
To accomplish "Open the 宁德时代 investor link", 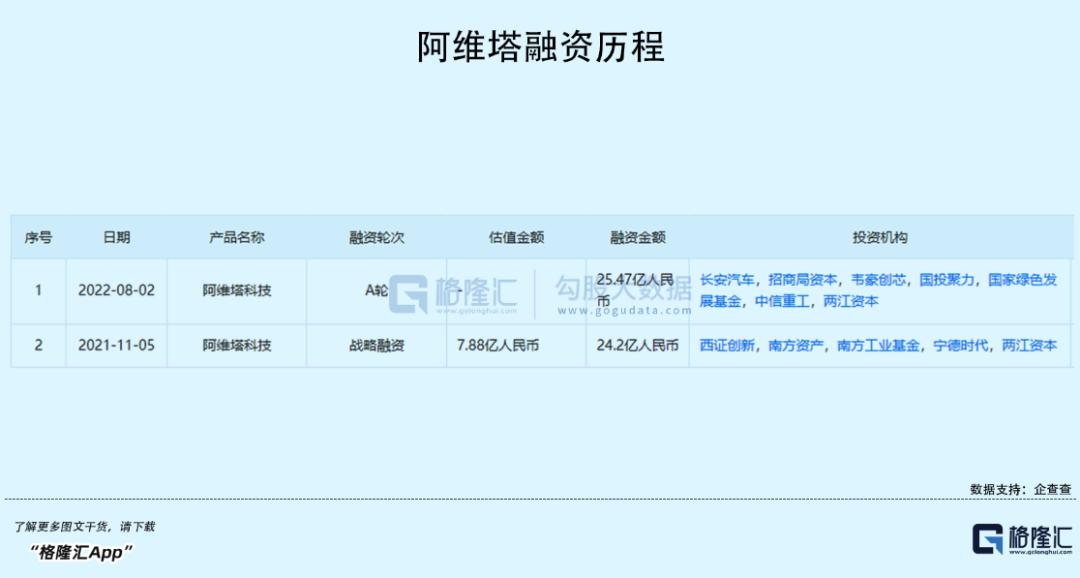I will click(x=960, y=345).
